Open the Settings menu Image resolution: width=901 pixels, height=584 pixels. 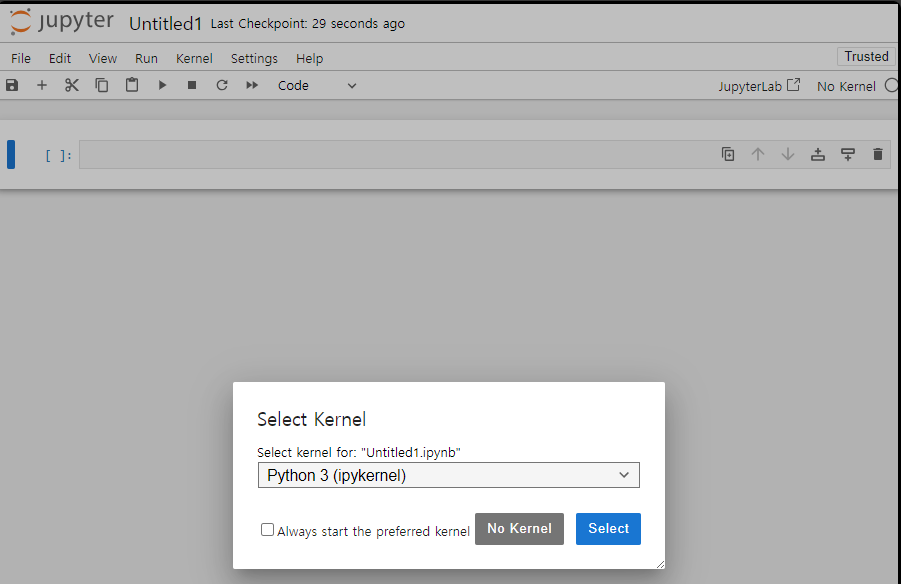[254, 59]
